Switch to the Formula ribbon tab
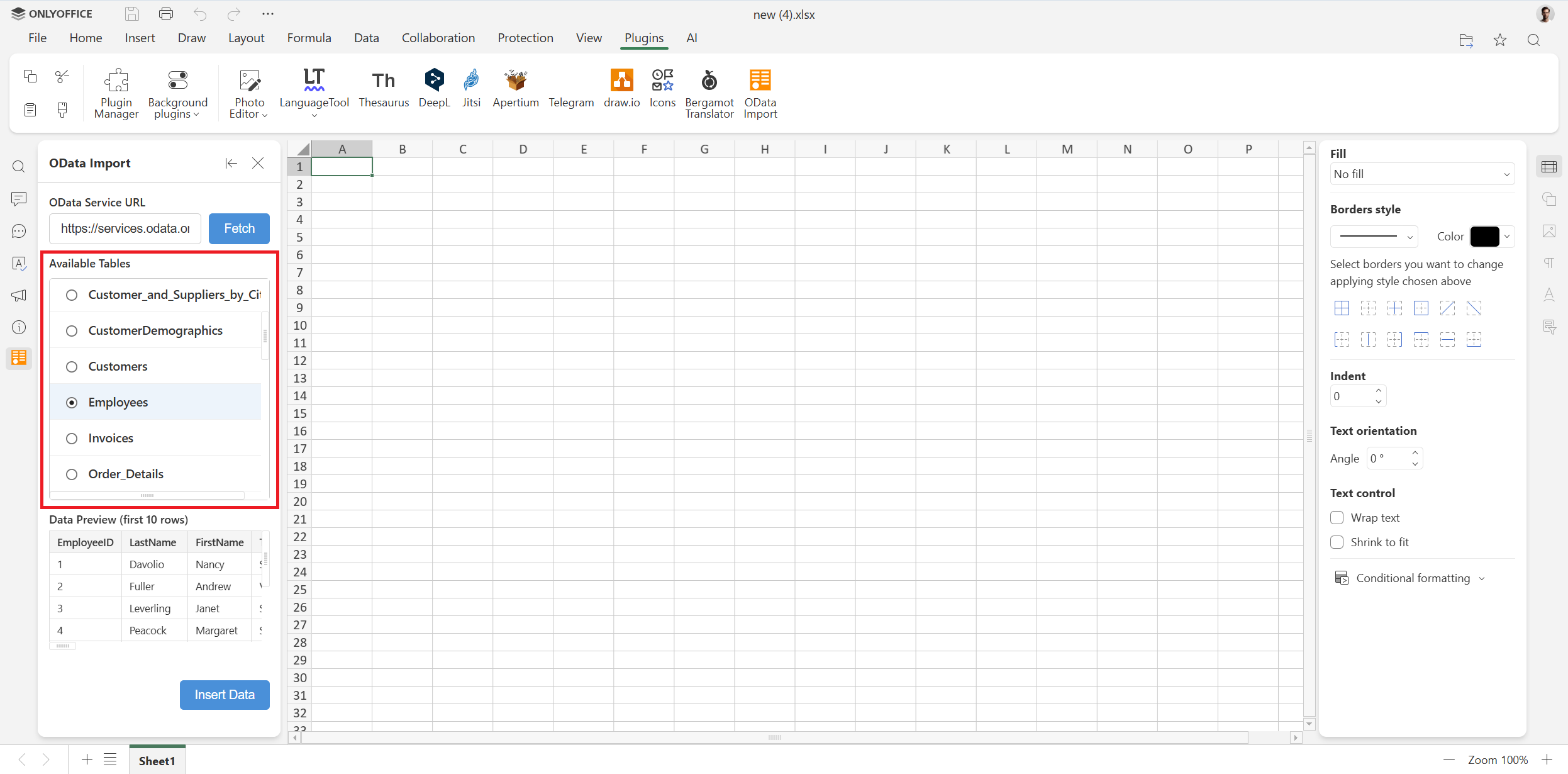Screen dimensions: 1568x774 click(308, 38)
